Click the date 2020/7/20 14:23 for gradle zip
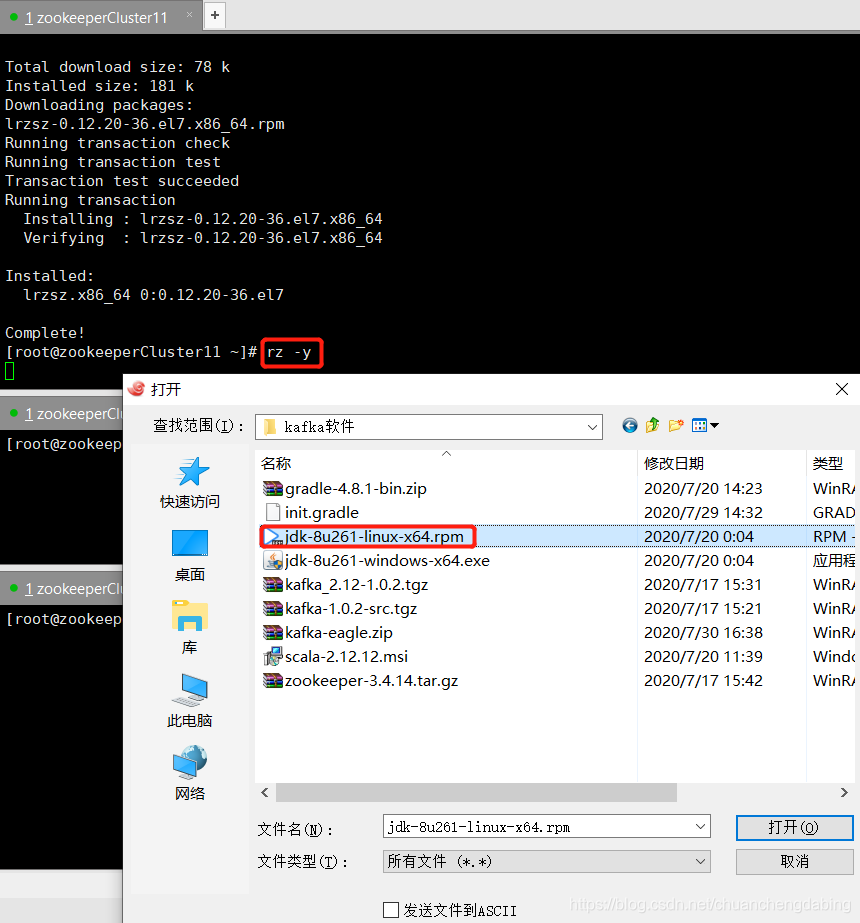Viewport: 860px width, 923px height. pyautogui.click(x=703, y=489)
